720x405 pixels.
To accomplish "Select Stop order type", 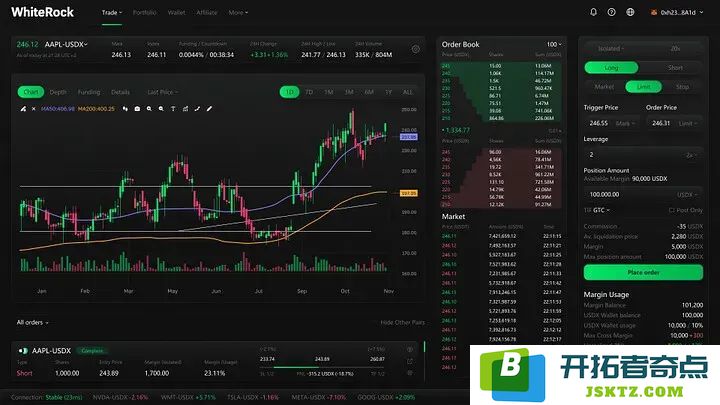I will point(682,87).
